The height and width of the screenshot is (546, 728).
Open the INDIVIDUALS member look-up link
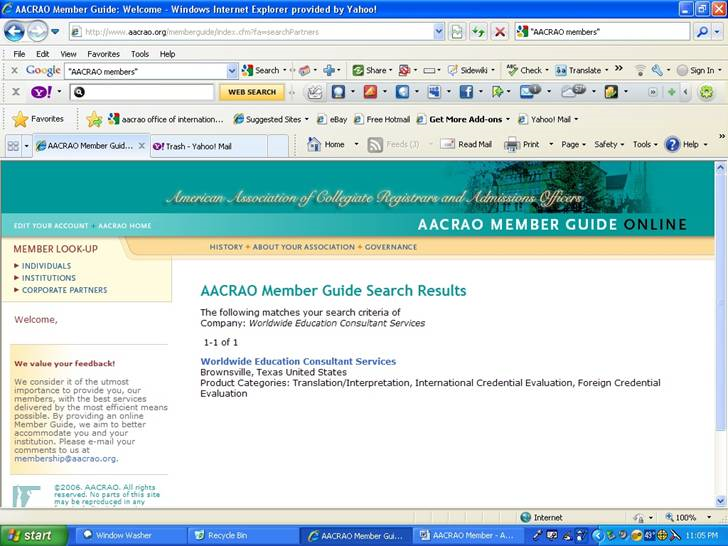pos(46,266)
